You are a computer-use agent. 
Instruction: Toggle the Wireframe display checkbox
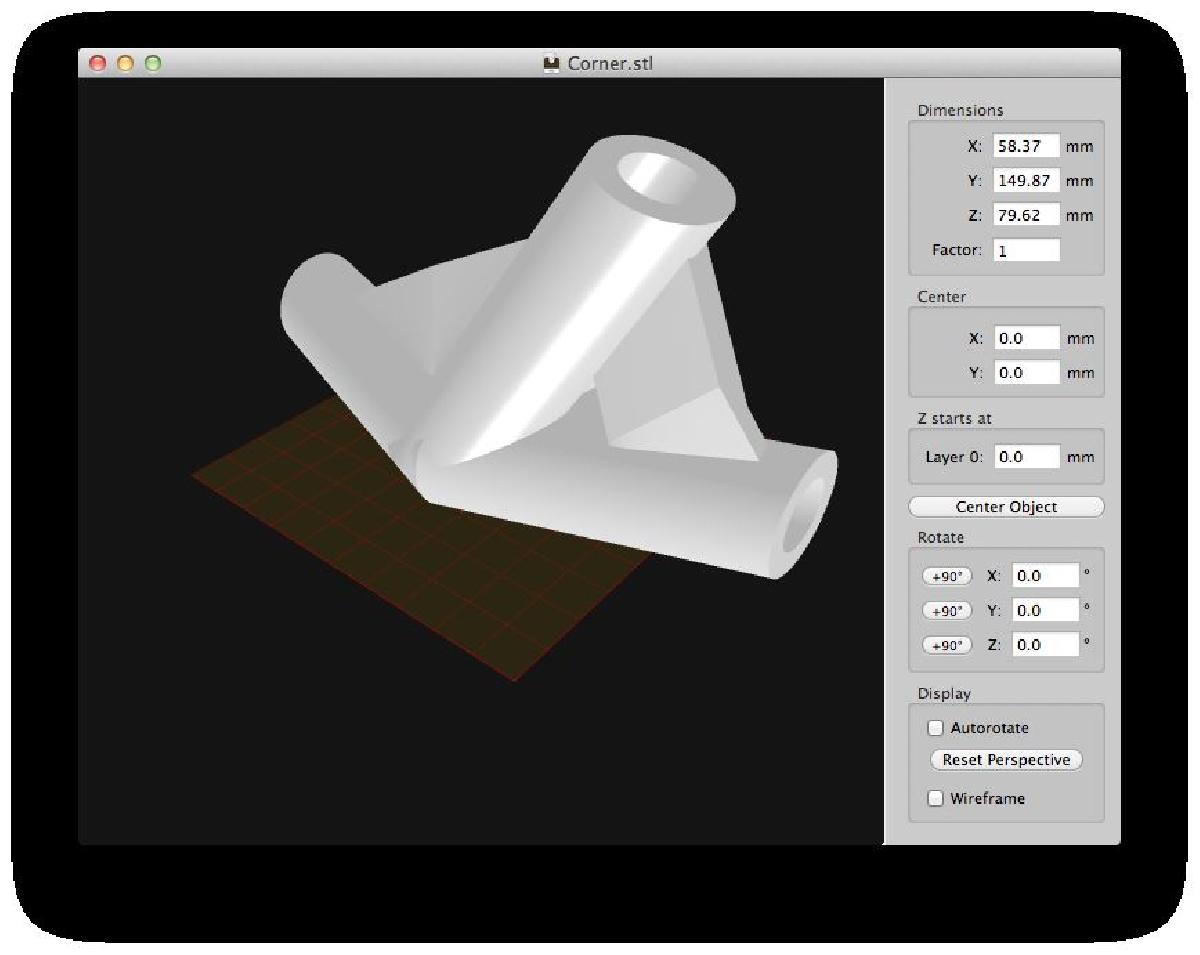tap(936, 798)
